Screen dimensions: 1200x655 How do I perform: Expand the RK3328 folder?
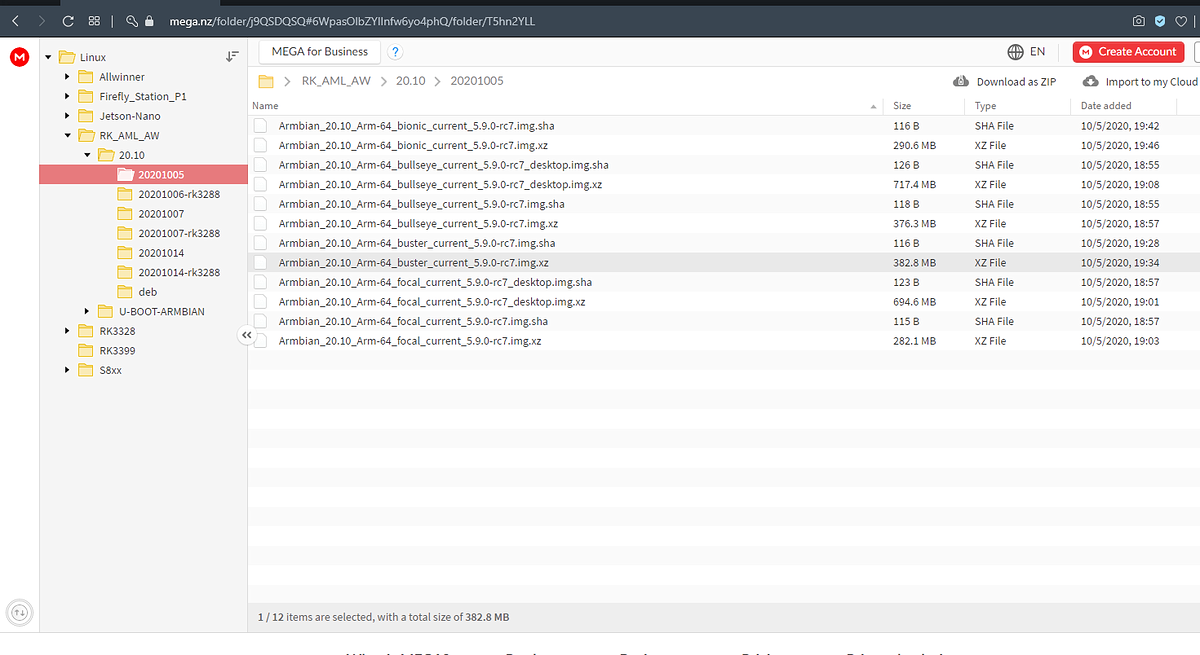67,331
